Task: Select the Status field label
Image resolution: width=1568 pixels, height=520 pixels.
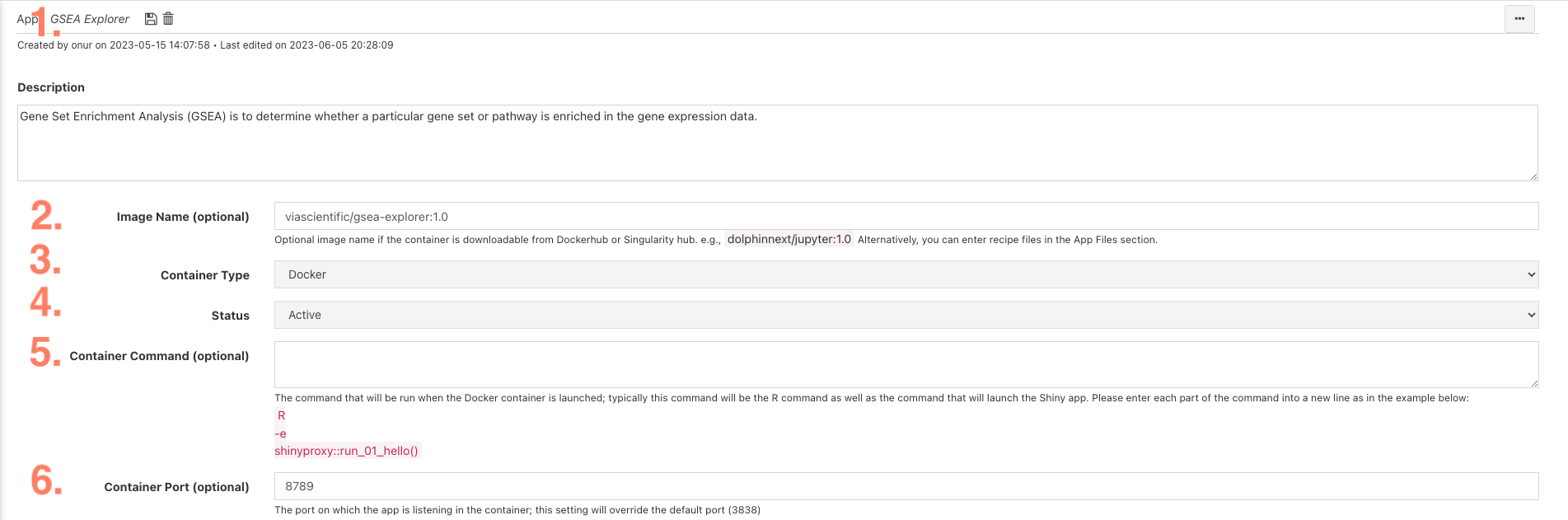Action: click(x=230, y=316)
